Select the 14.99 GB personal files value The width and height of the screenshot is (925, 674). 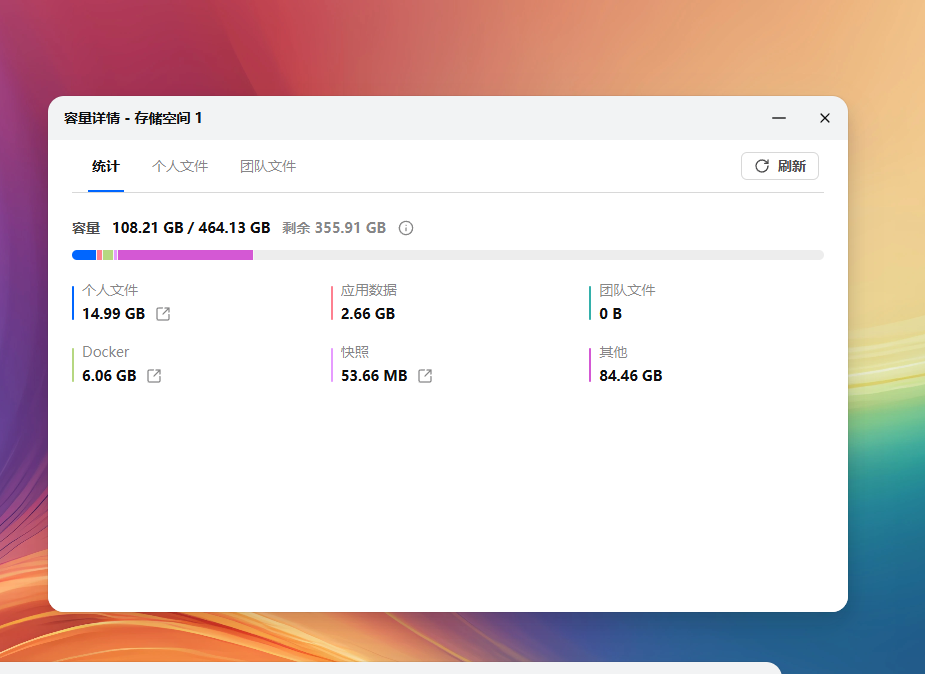pos(113,314)
